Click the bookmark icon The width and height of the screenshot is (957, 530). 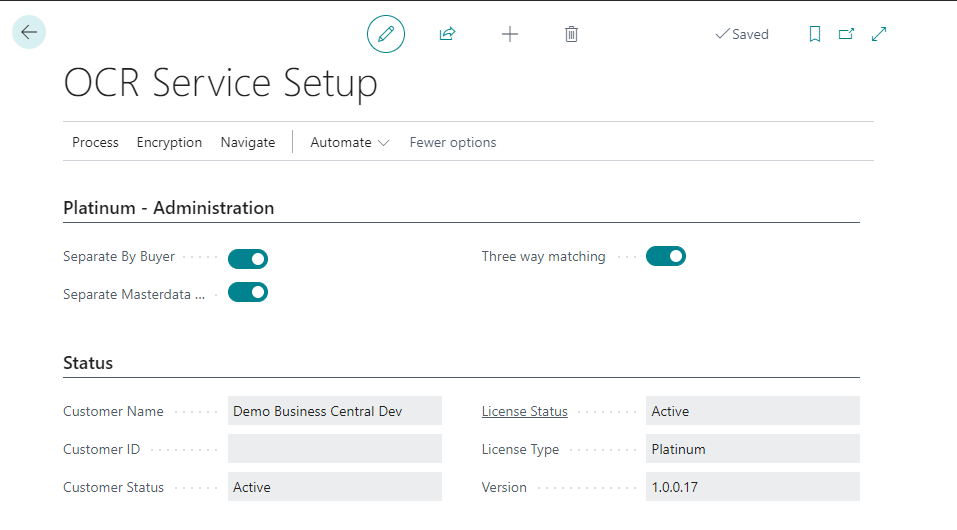(815, 34)
